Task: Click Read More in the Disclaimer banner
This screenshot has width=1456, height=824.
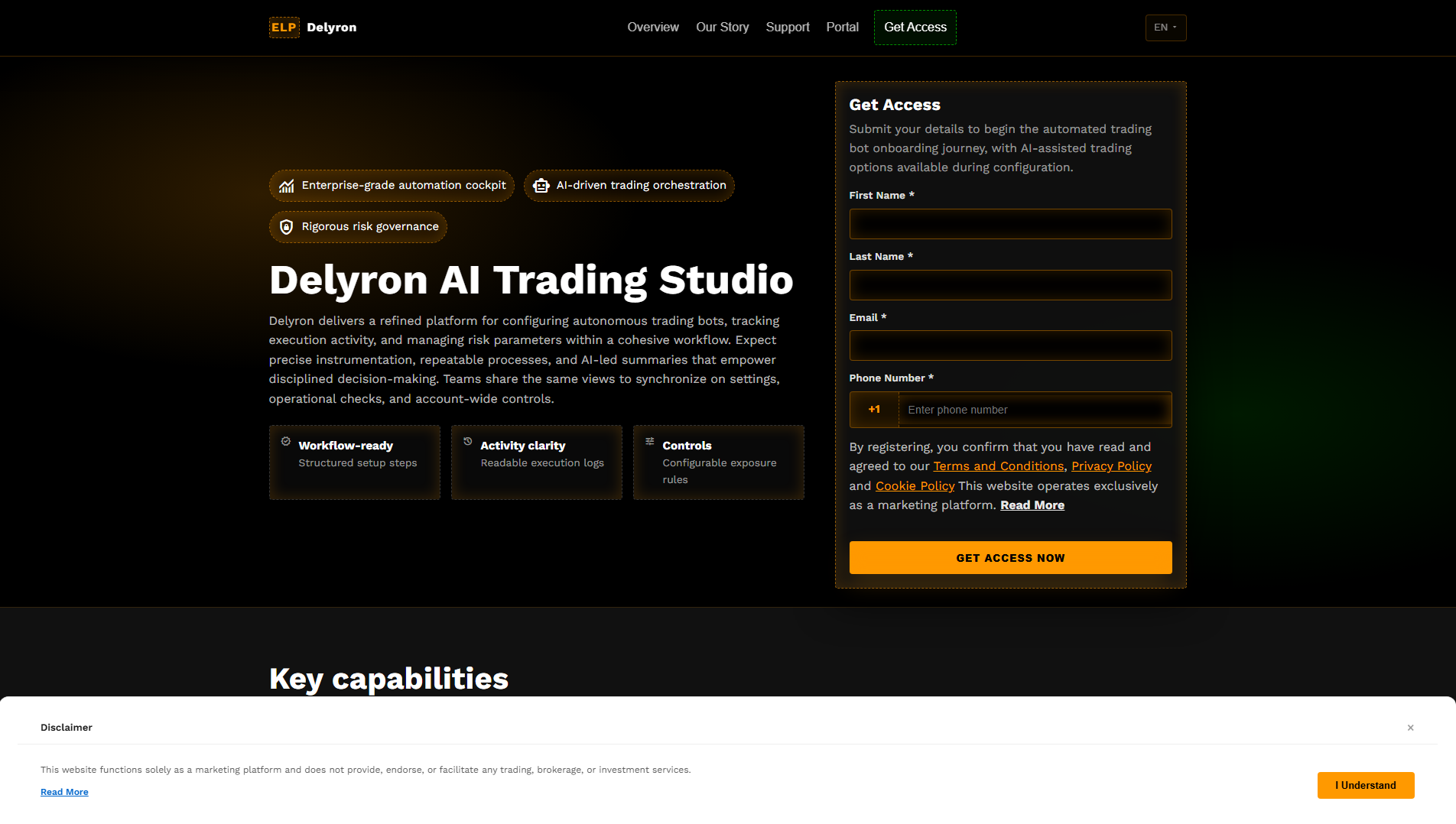Action: click(x=64, y=792)
